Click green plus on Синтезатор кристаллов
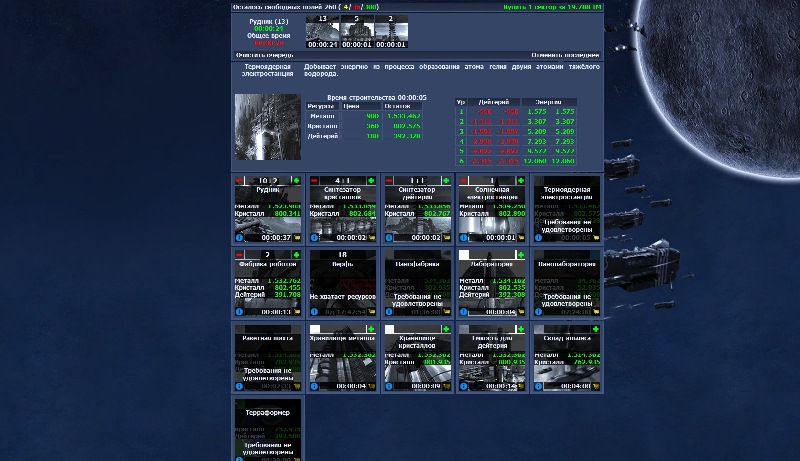The height and width of the screenshot is (461, 800). coord(372,180)
